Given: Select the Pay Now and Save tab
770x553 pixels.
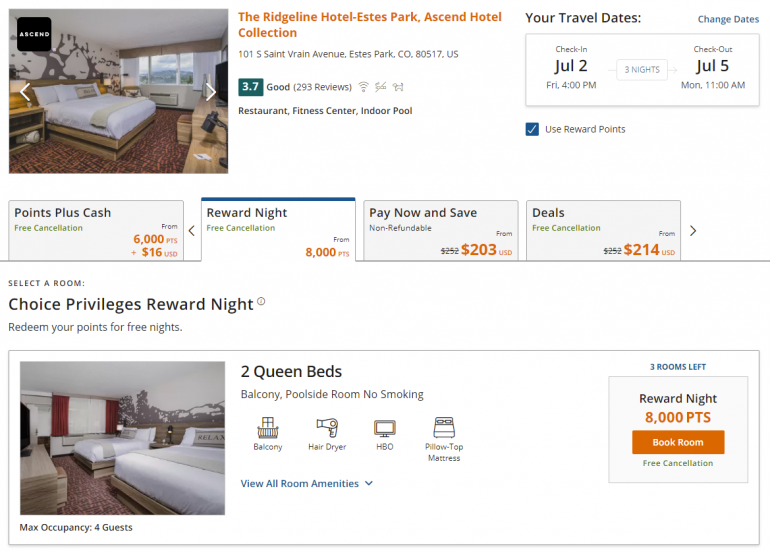Looking at the screenshot, I should [x=440, y=231].
